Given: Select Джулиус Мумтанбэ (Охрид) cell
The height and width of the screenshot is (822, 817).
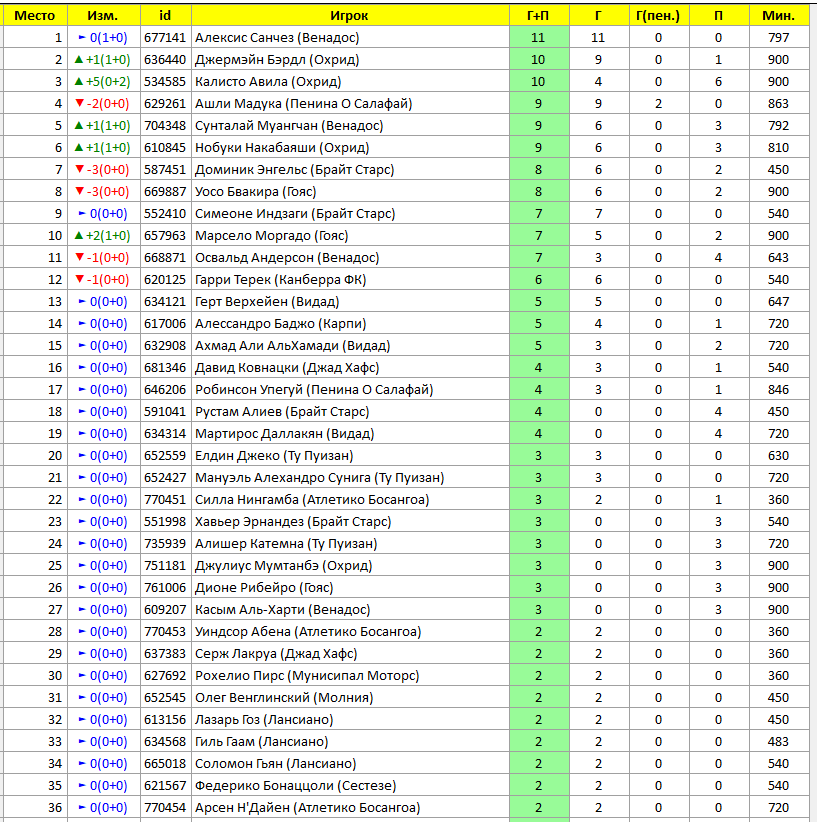Looking at the screenshot, I should (x=350, y=566).
